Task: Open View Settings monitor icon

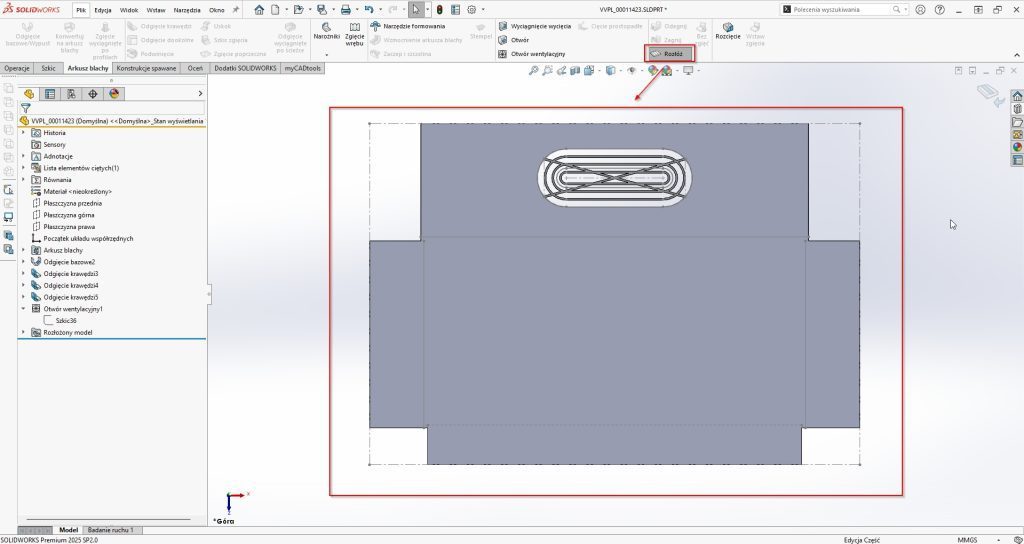Action: 688,71
